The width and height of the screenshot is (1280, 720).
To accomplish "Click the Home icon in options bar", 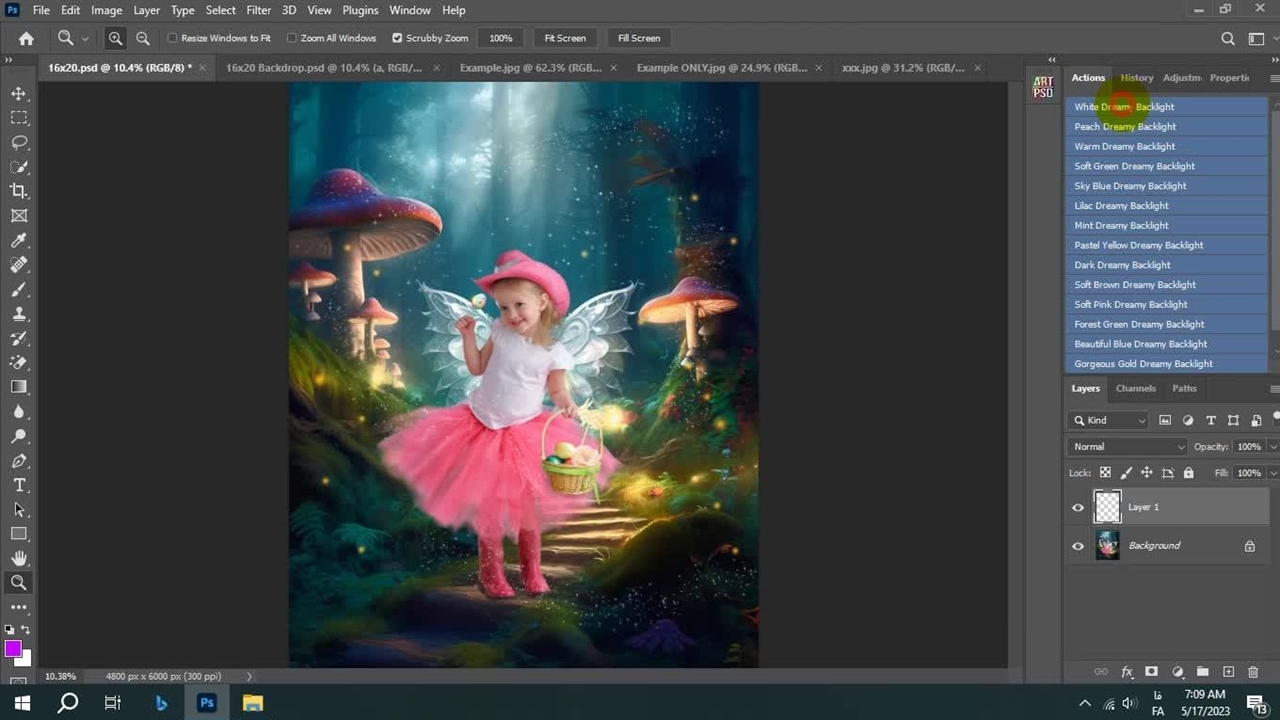I will (x=26, y=38).
